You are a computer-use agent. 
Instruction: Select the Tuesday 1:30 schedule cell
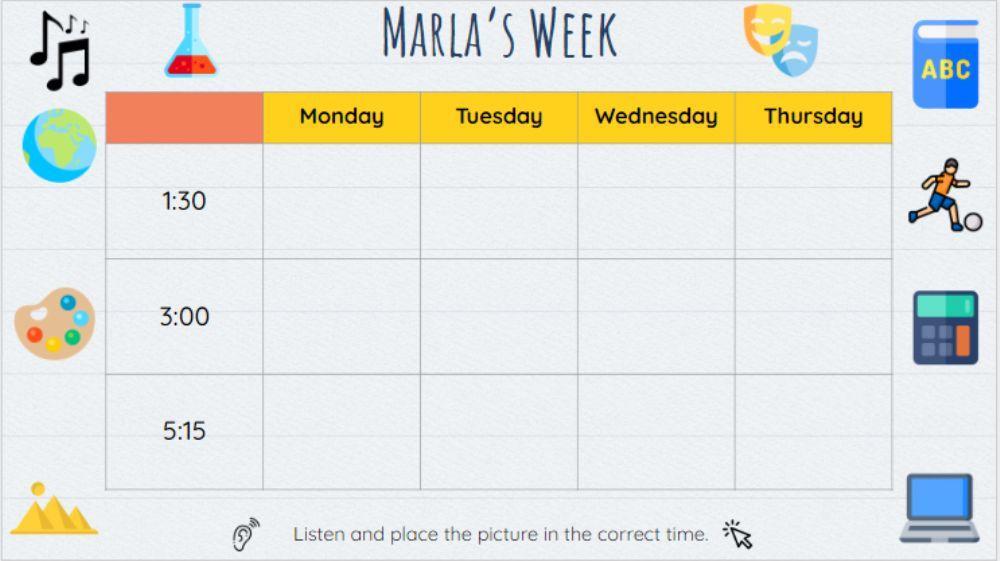[499, 201]
